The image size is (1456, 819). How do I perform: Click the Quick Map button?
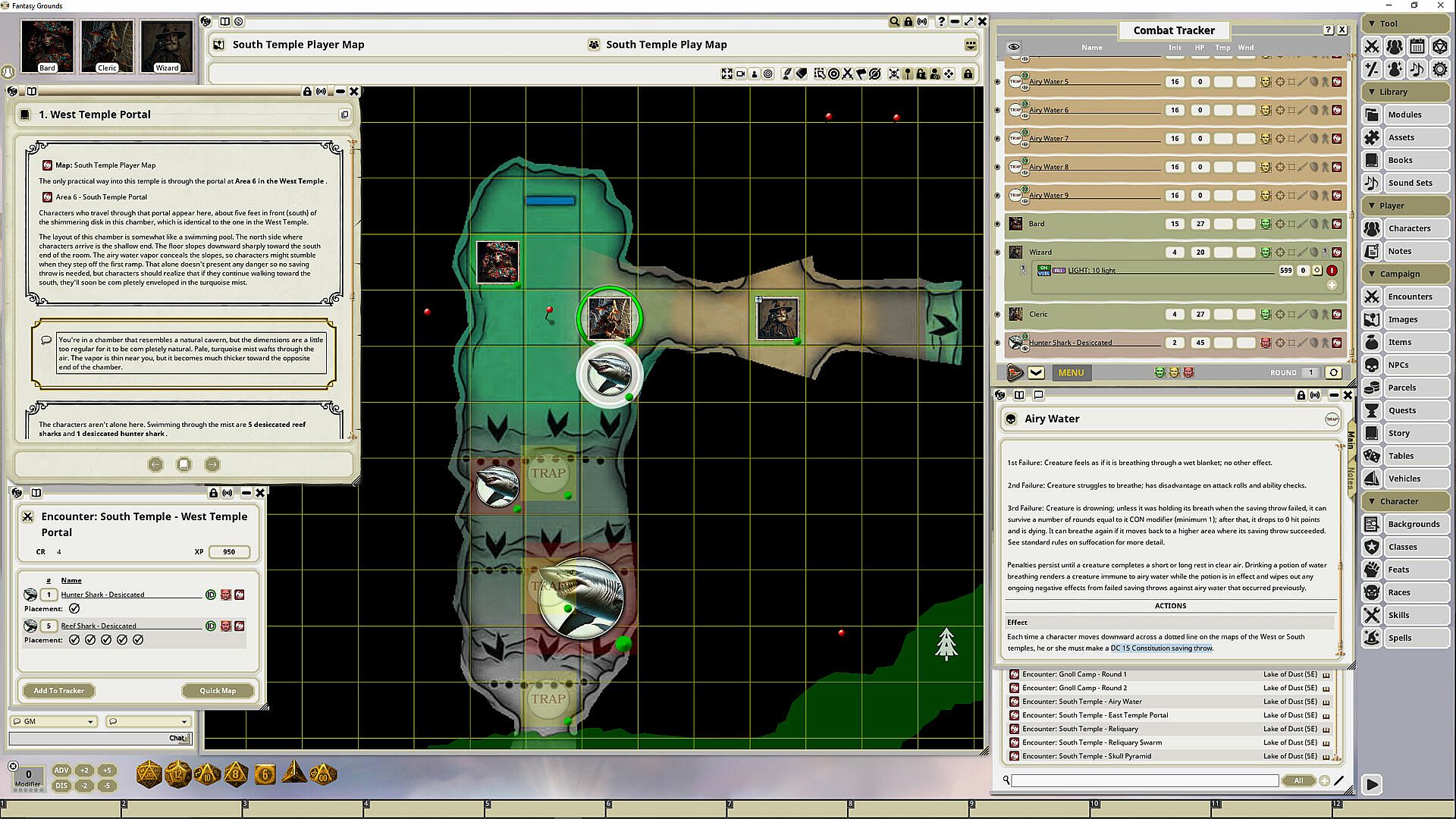tap(218, 691)
